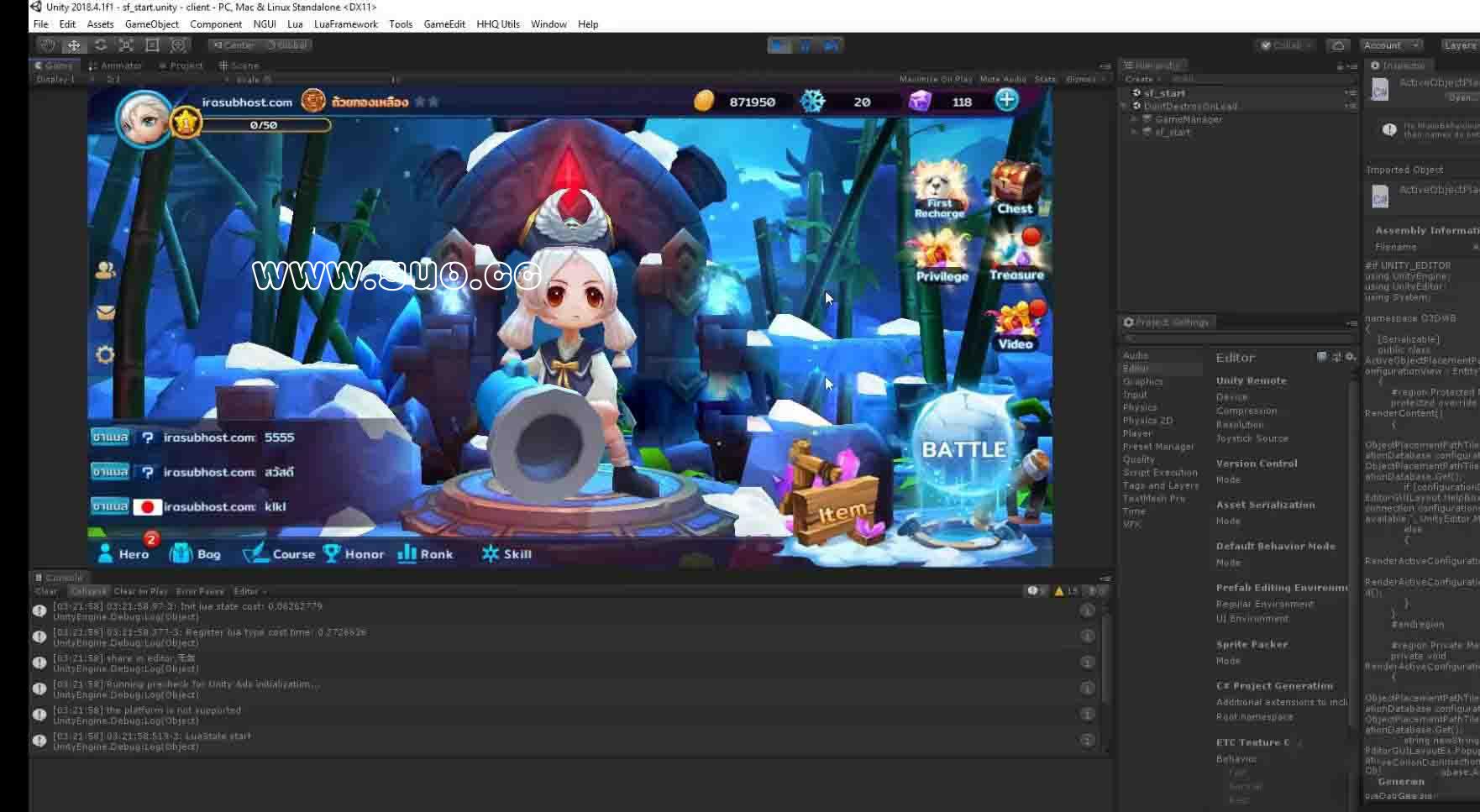Image resolution: width=1480 pixels, height=812 pixels.
Task: Toggle Maximize On Play
Action: [935, 79]
